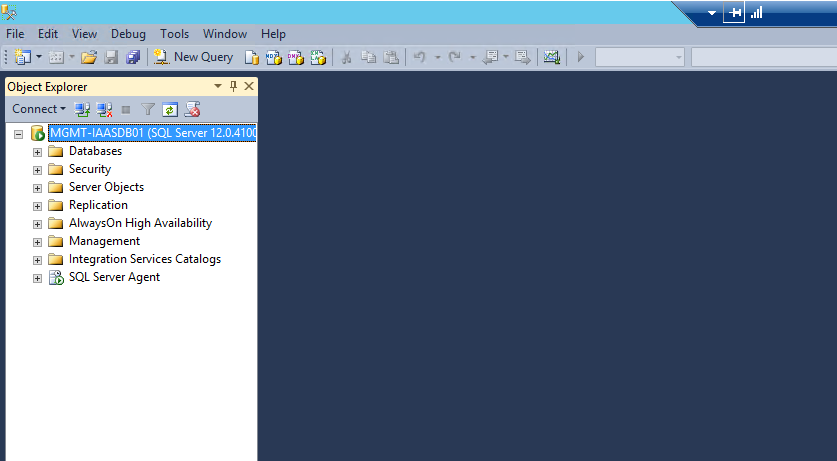Open the View menu
Screen dimensions: 837x461
(84, 34)
